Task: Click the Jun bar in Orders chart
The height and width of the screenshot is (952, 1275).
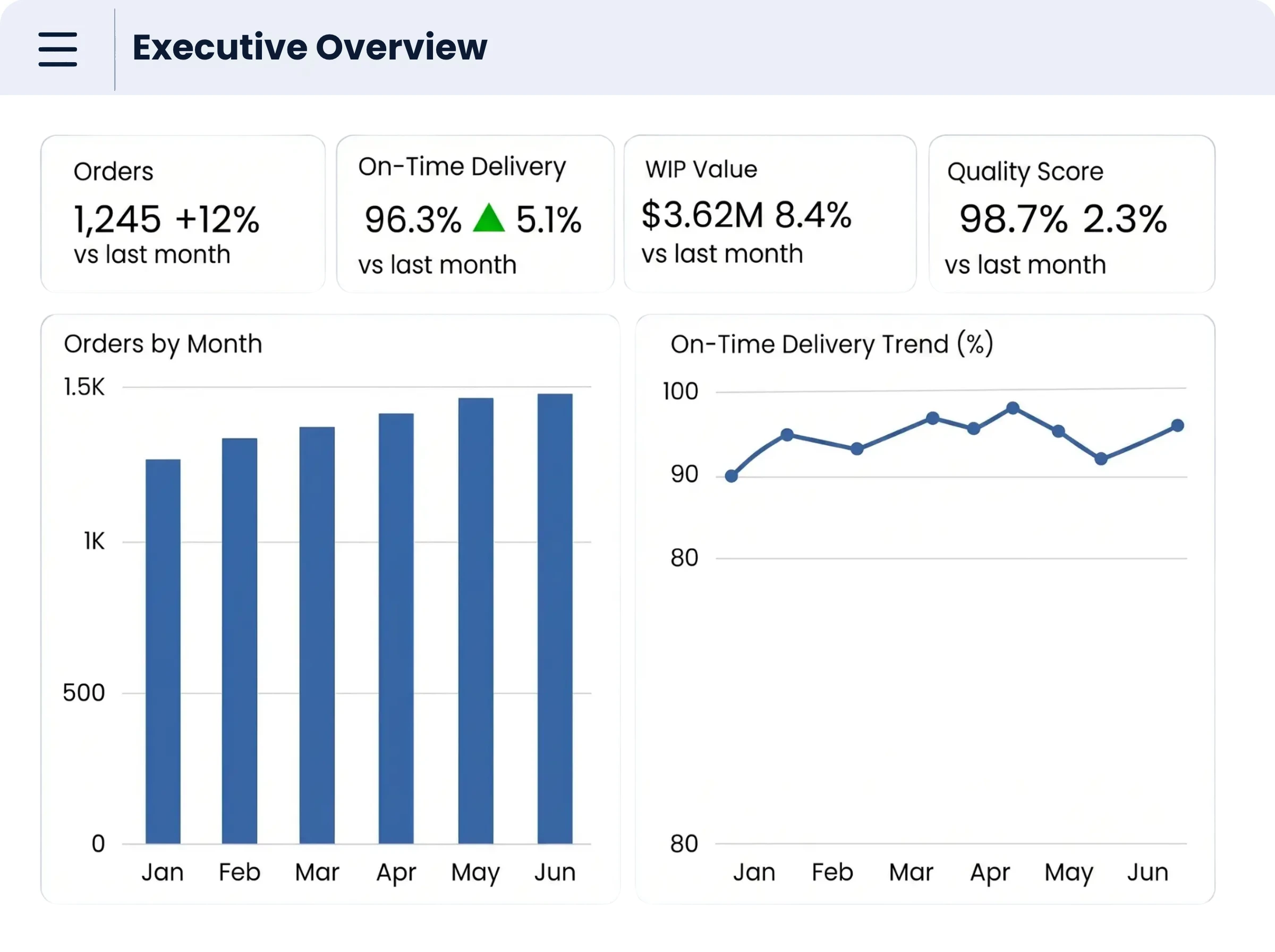Action: click(555, 619)
